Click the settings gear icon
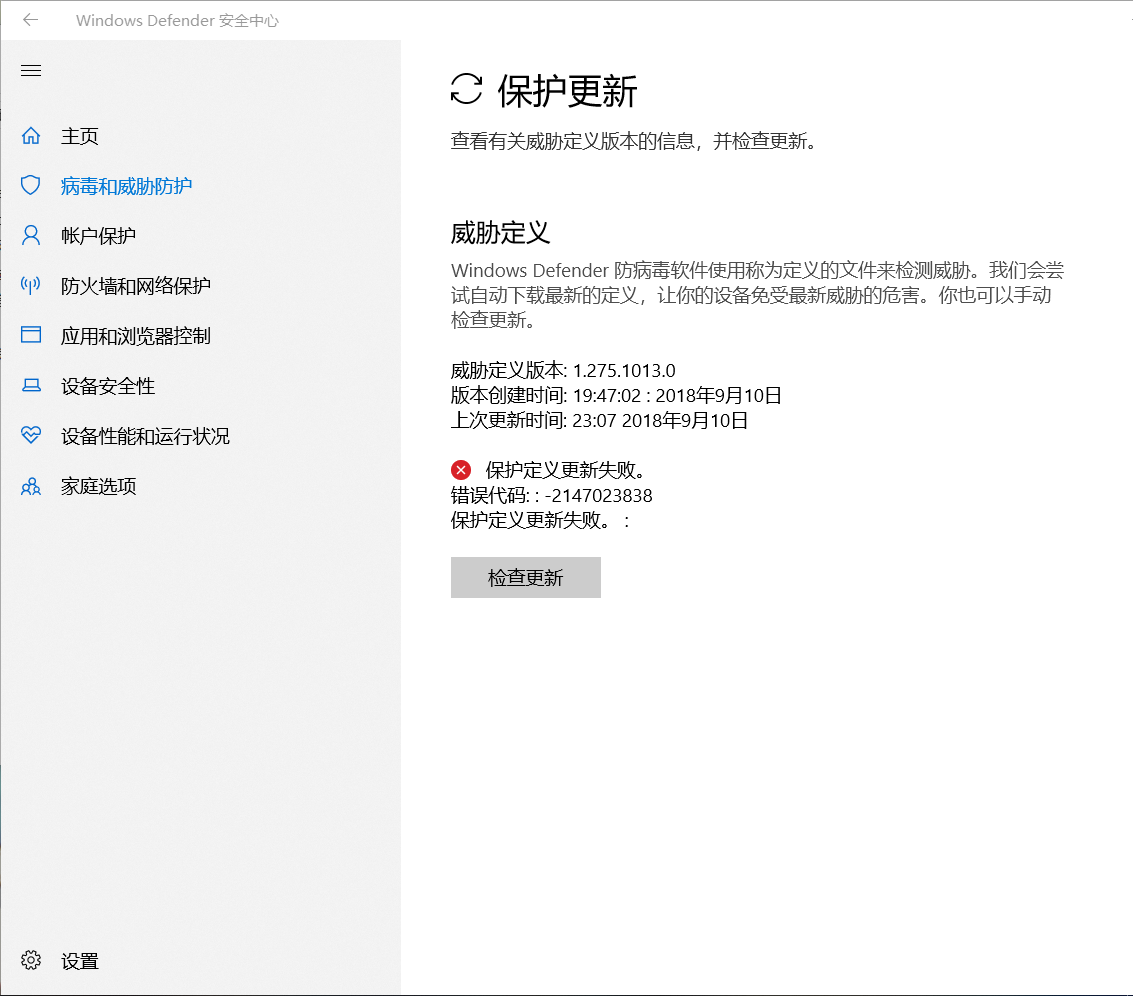 (31, 960)
